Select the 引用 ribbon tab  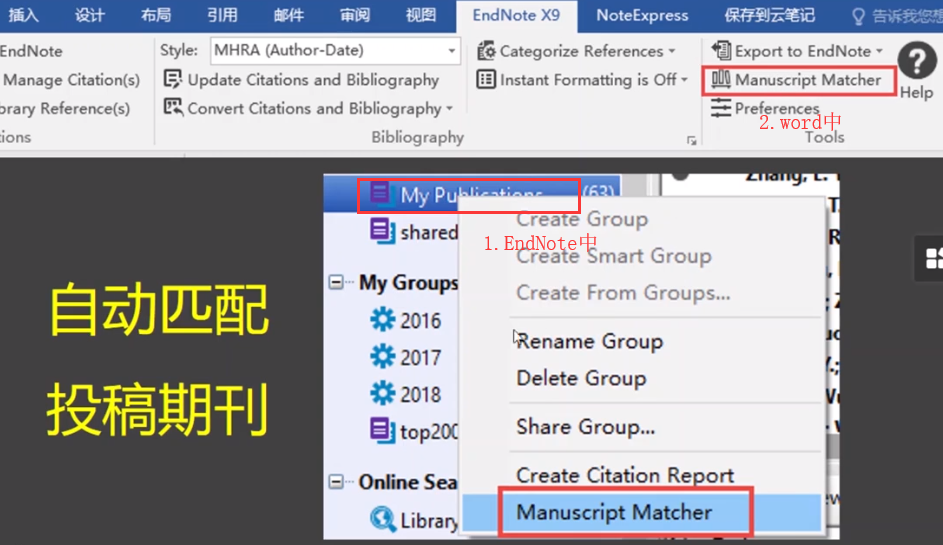click(x=222, y=15)
